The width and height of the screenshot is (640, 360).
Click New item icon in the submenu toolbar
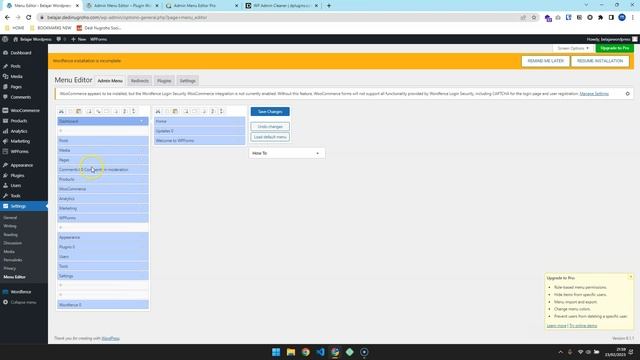186,111
